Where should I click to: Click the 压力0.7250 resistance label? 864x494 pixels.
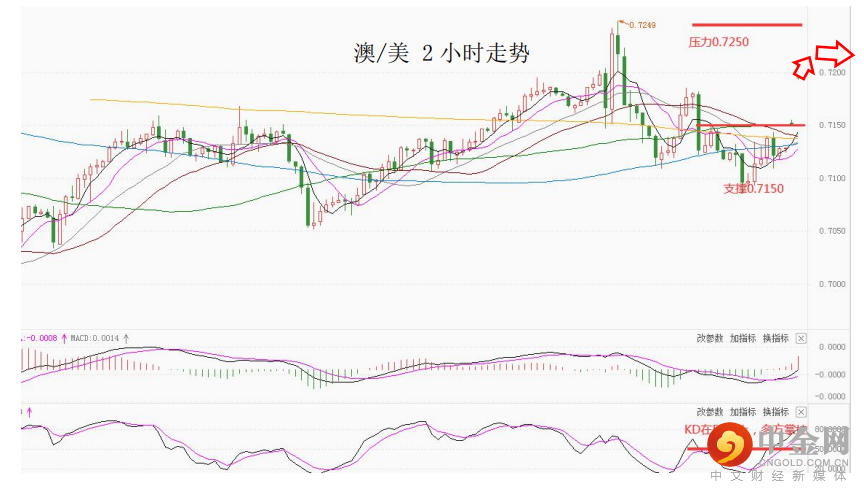point(719,42)
